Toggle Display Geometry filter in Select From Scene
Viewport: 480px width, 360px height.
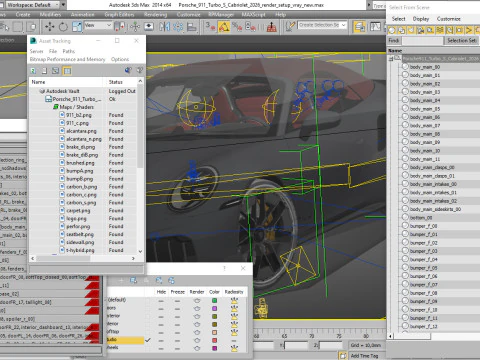coord(392,30)
